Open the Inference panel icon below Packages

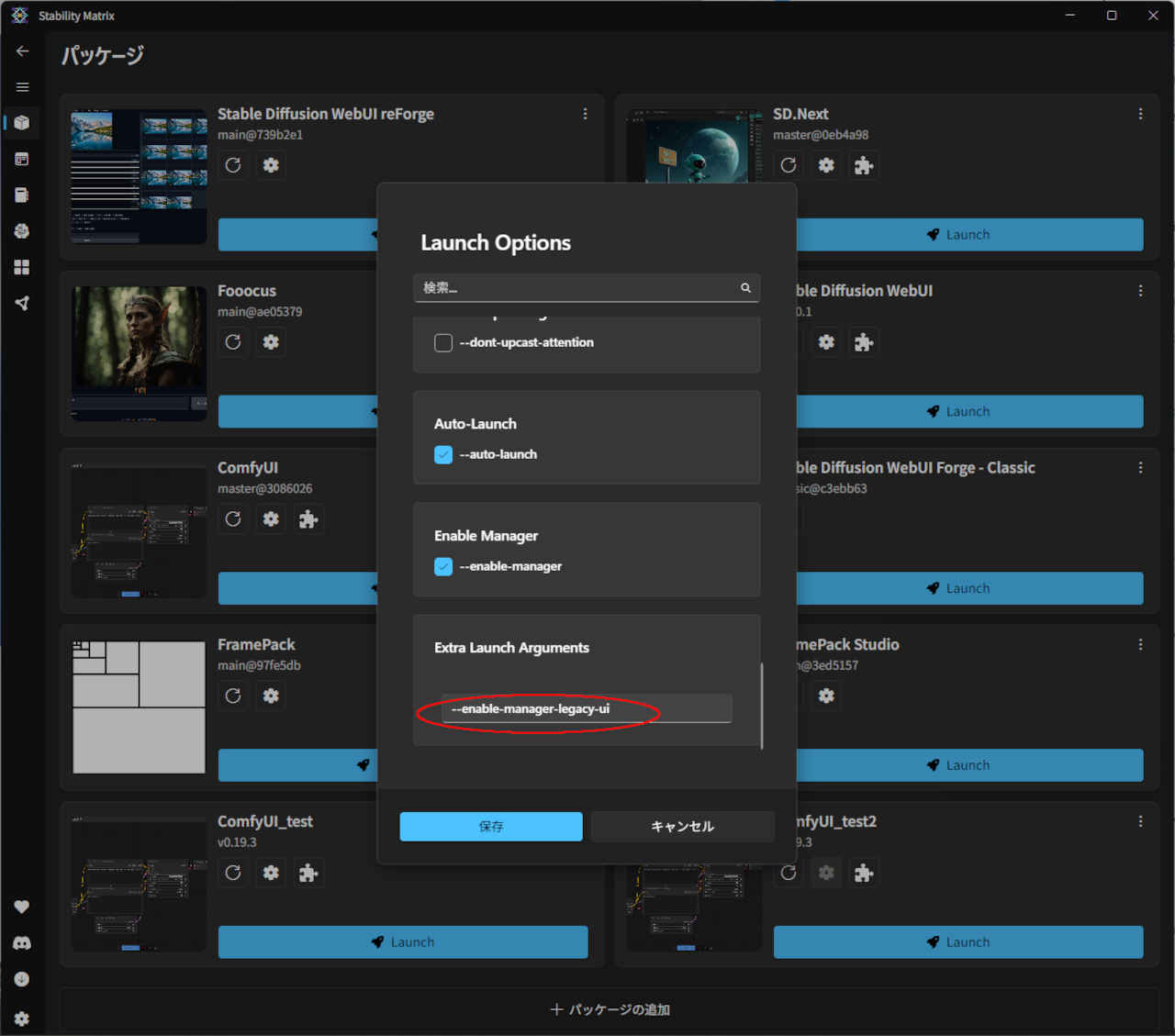pyautogui.click(x=22, y=159)
